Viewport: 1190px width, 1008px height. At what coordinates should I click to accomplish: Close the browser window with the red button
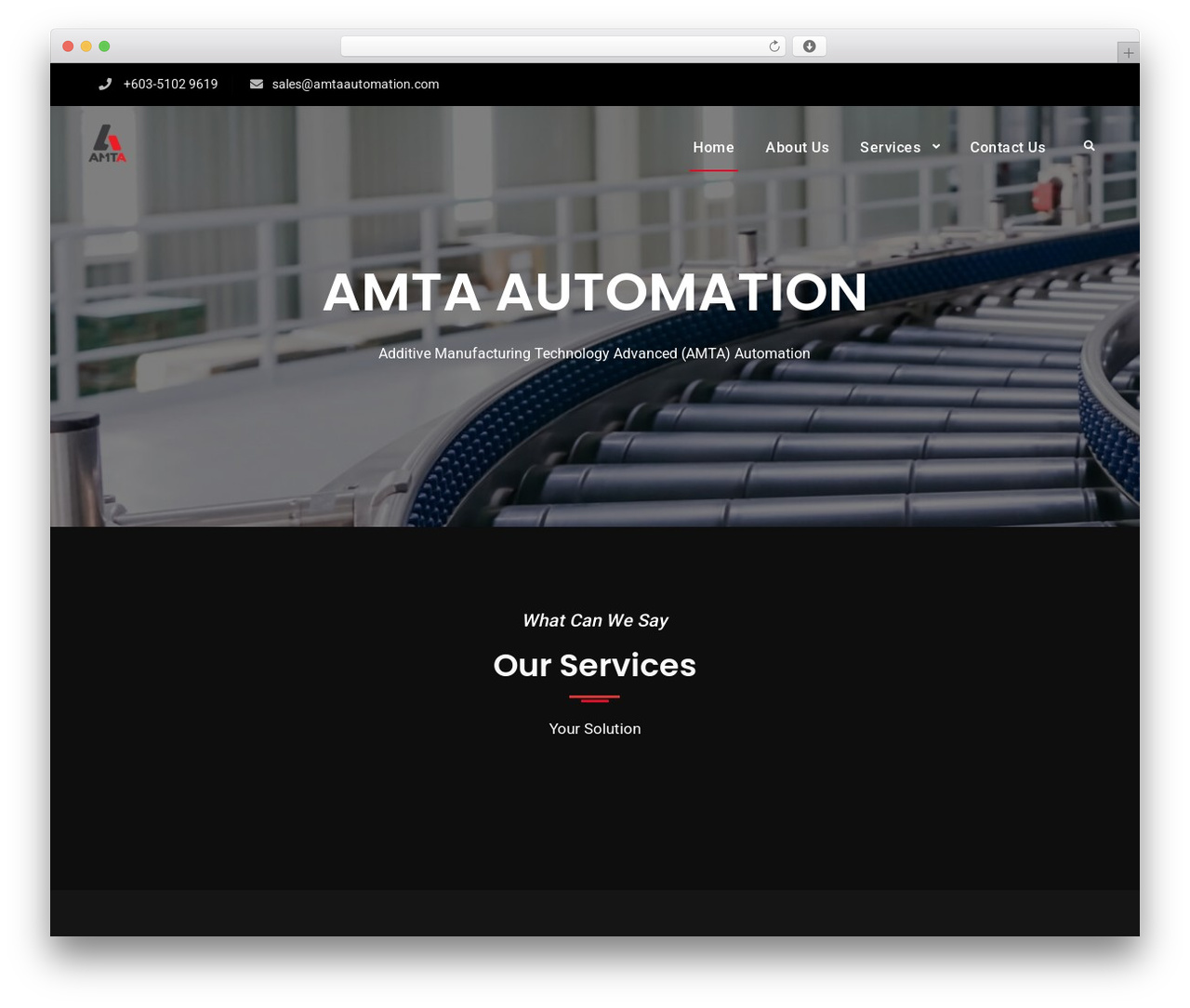[68, 46]
